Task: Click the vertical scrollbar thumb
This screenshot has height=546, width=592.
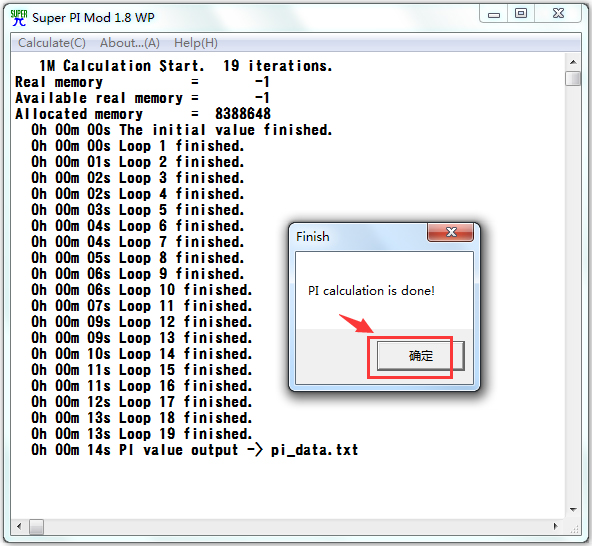Action: point(573,79)
